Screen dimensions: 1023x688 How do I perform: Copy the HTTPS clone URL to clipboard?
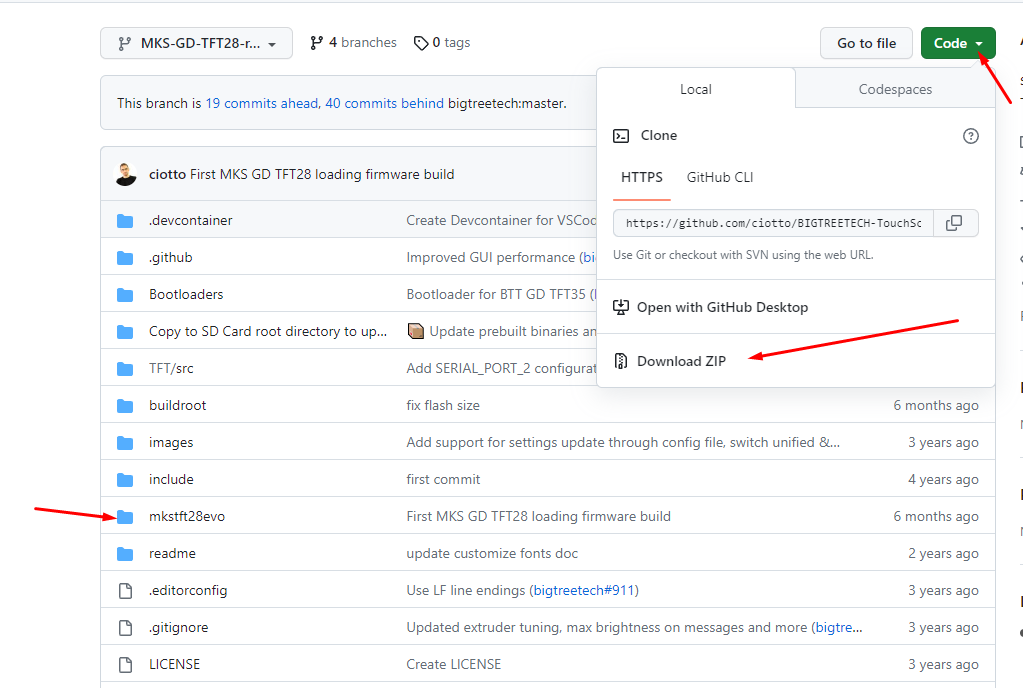point(955,223)
